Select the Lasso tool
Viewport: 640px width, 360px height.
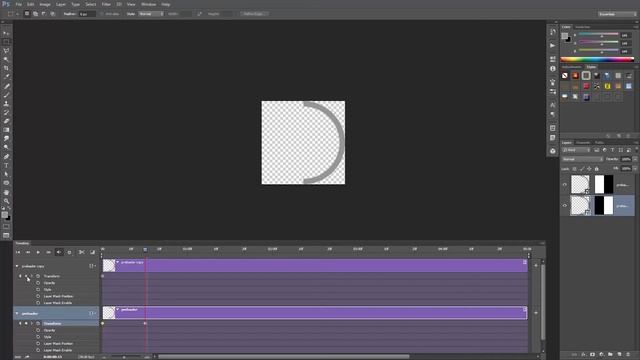[x=6, y=51]
